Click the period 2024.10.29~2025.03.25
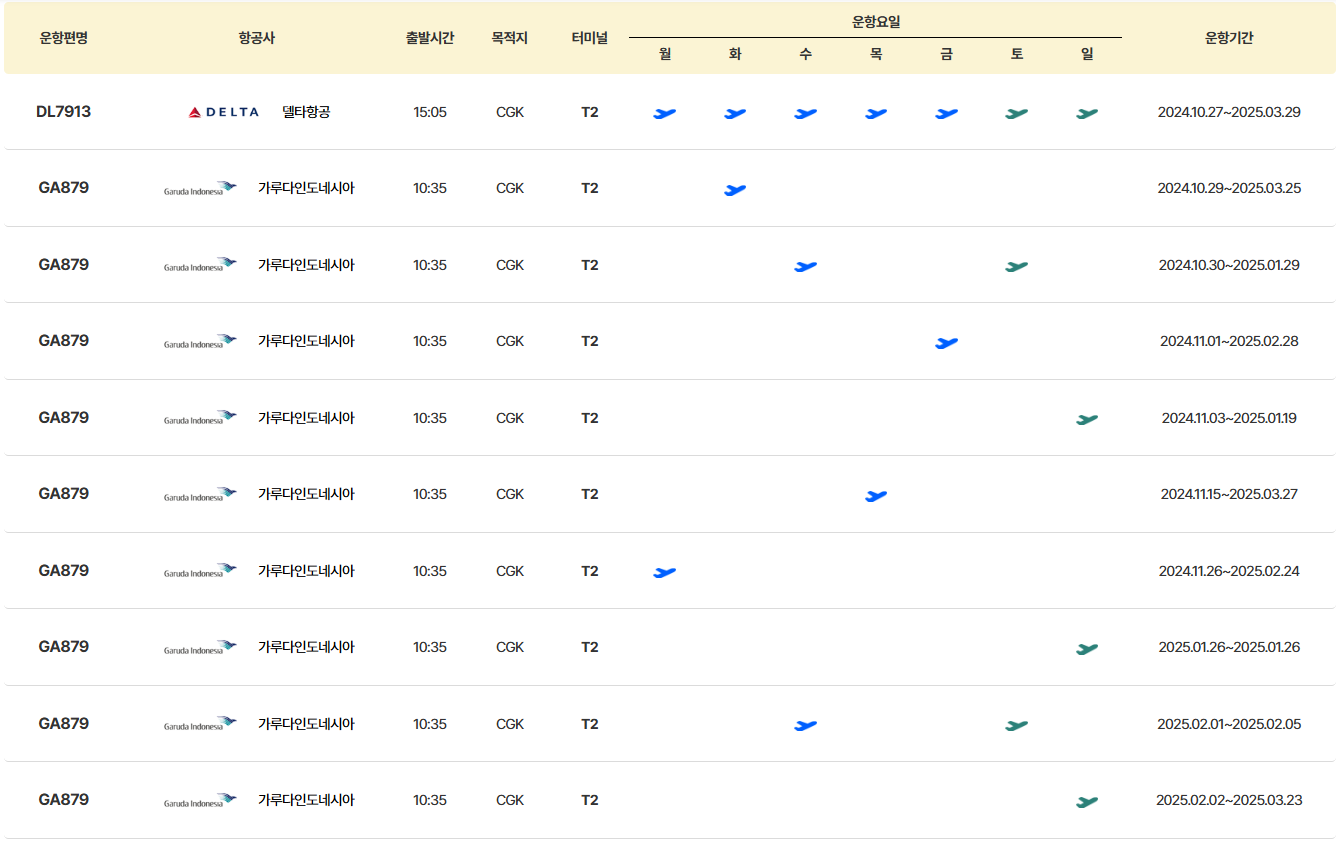Screen dimensions: 1336x842 pos(1229,188)
